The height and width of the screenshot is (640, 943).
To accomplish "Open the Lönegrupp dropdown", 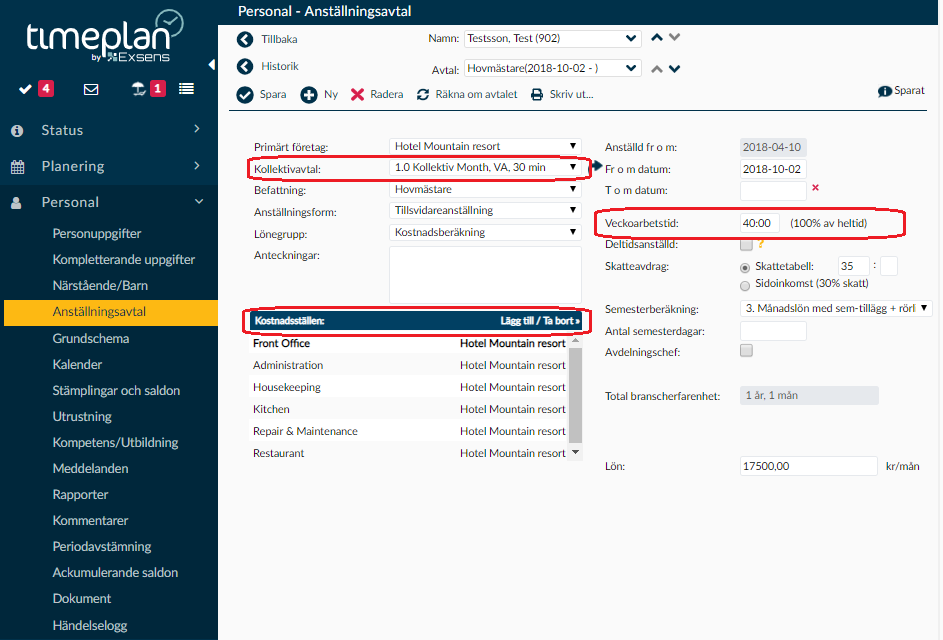I will [485, 232].
